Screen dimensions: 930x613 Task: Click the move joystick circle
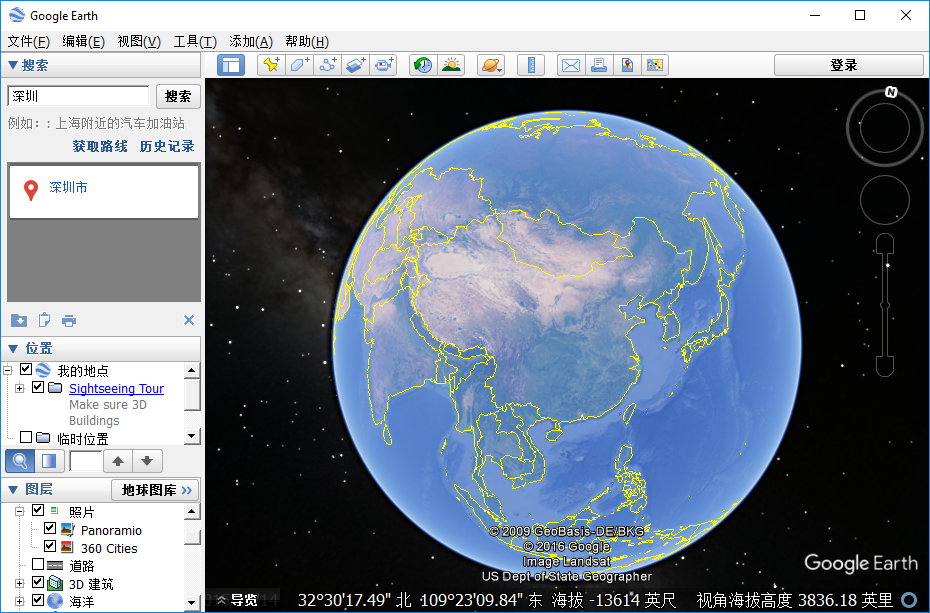pyautogui.click(x=884, y=200)
